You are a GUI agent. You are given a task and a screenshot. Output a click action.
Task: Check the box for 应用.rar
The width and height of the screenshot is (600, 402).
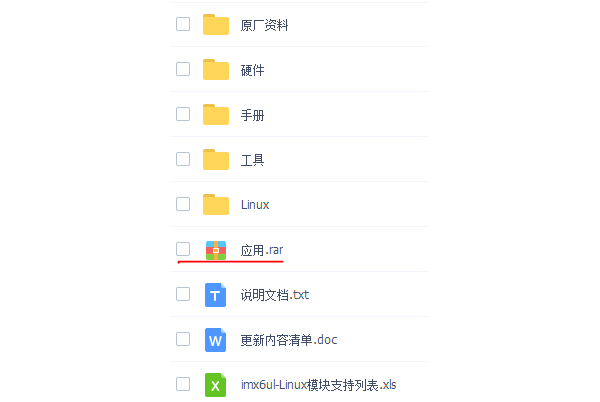pyautogui.click(x=183, y=248)
